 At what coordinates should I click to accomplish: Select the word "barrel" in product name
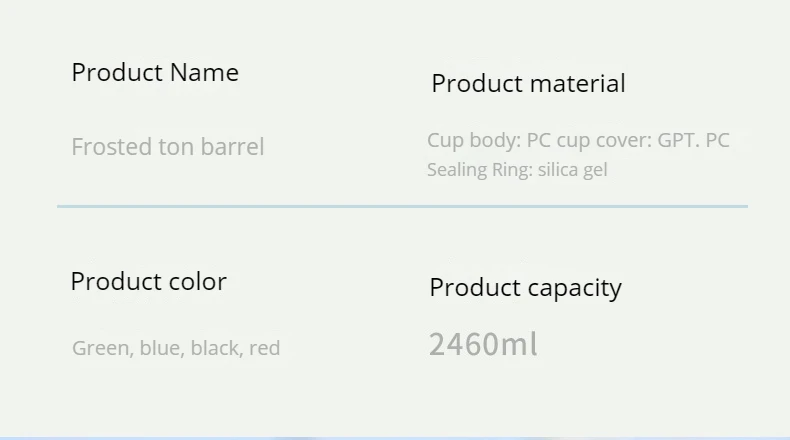point(232,147)
